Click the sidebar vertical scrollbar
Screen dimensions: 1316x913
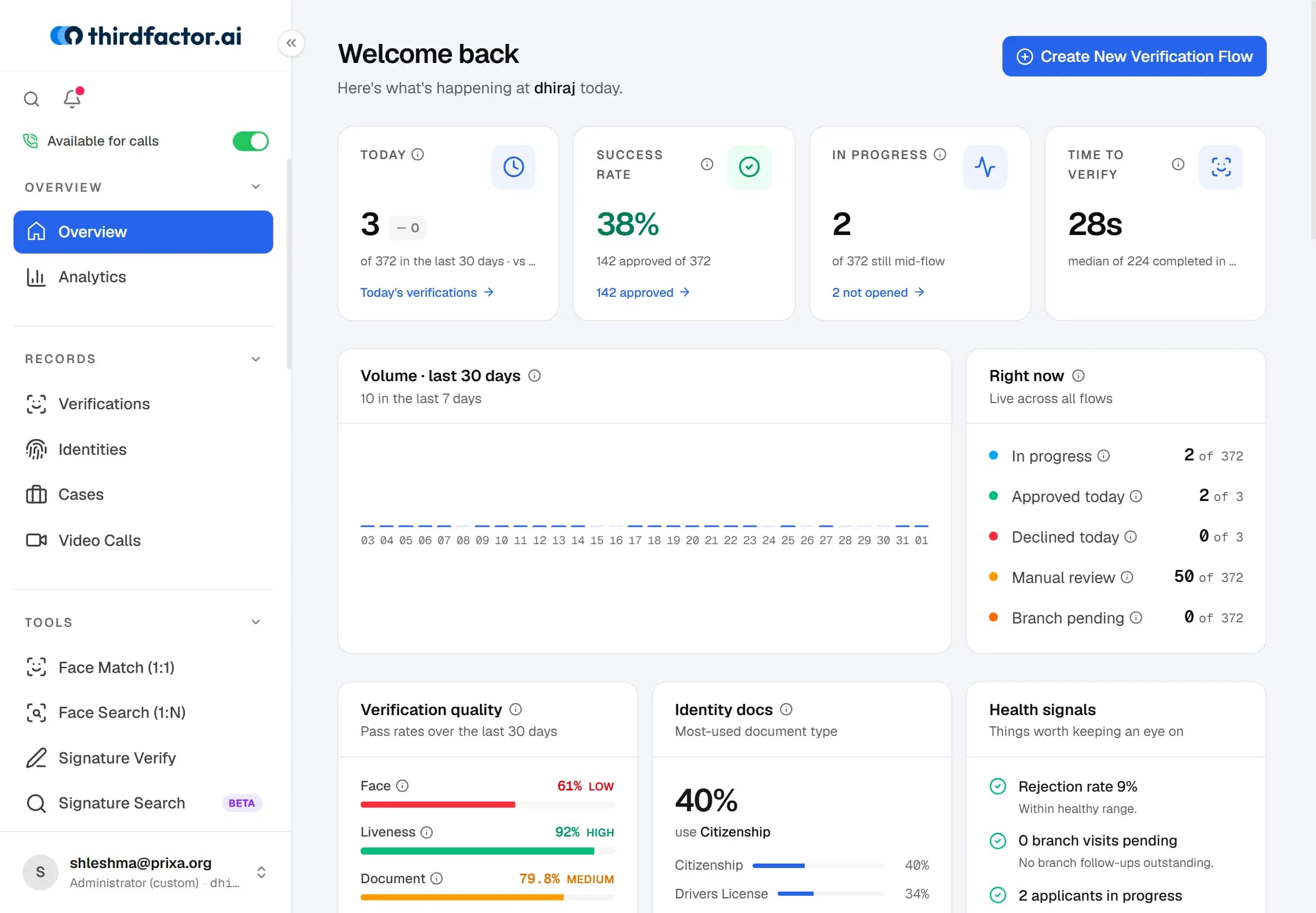289,264
